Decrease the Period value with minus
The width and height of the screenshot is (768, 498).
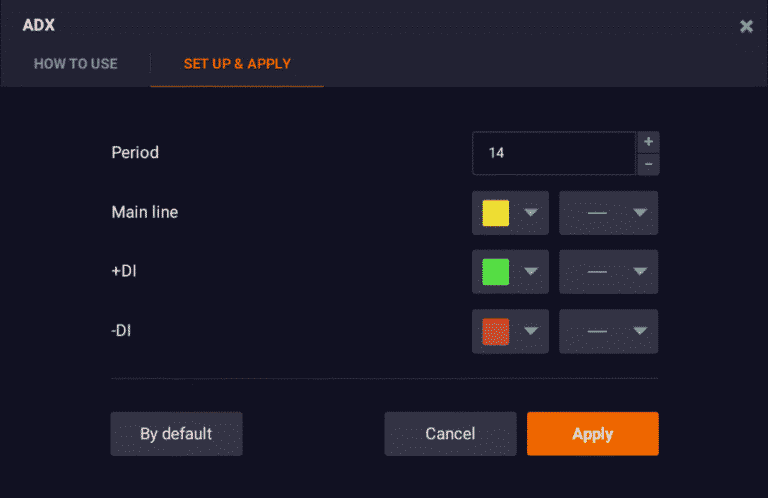pyautogui.click(x=649, y=164)
